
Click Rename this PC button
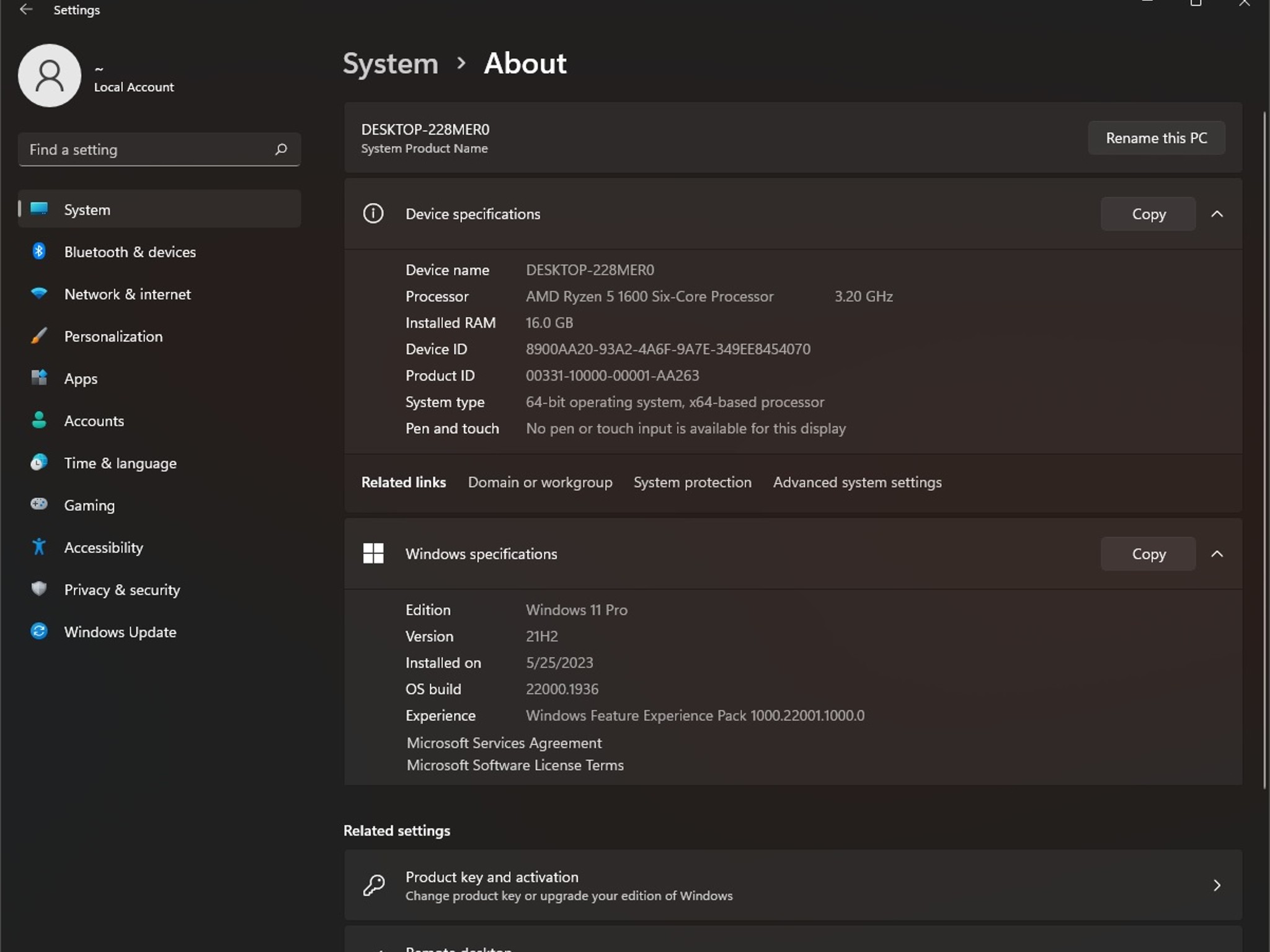click(x=1157, y=138)
